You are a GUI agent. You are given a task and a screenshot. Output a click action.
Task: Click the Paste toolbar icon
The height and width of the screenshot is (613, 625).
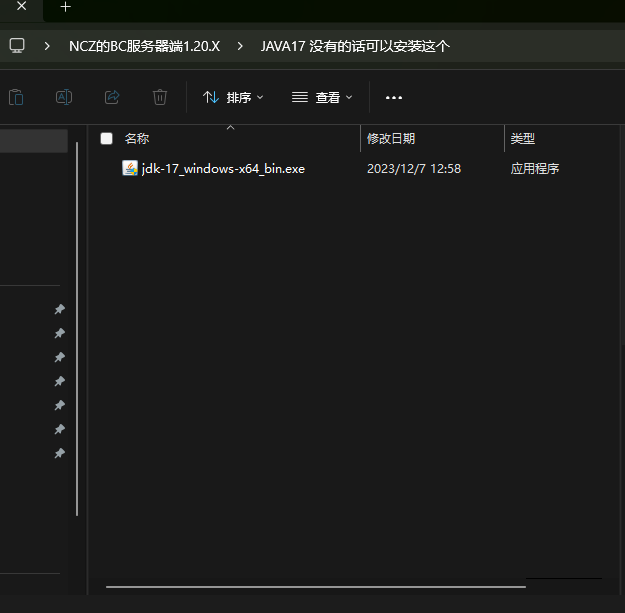click(16, 97)
